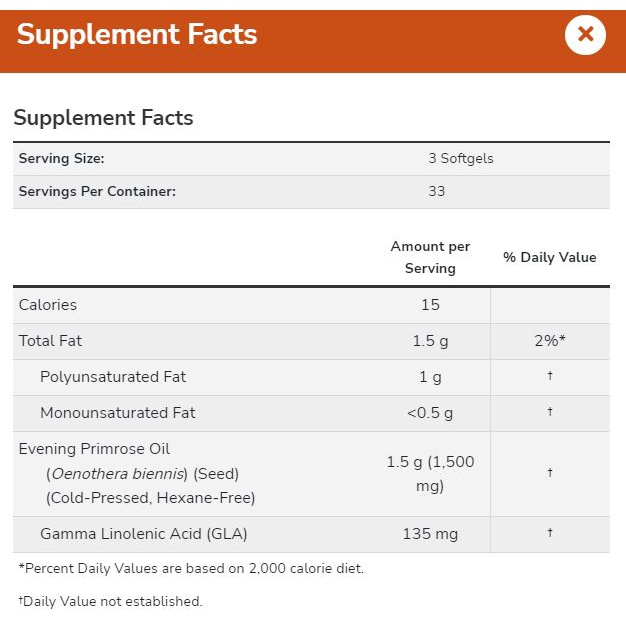Select the Serving Size label

tap(61, 158)
